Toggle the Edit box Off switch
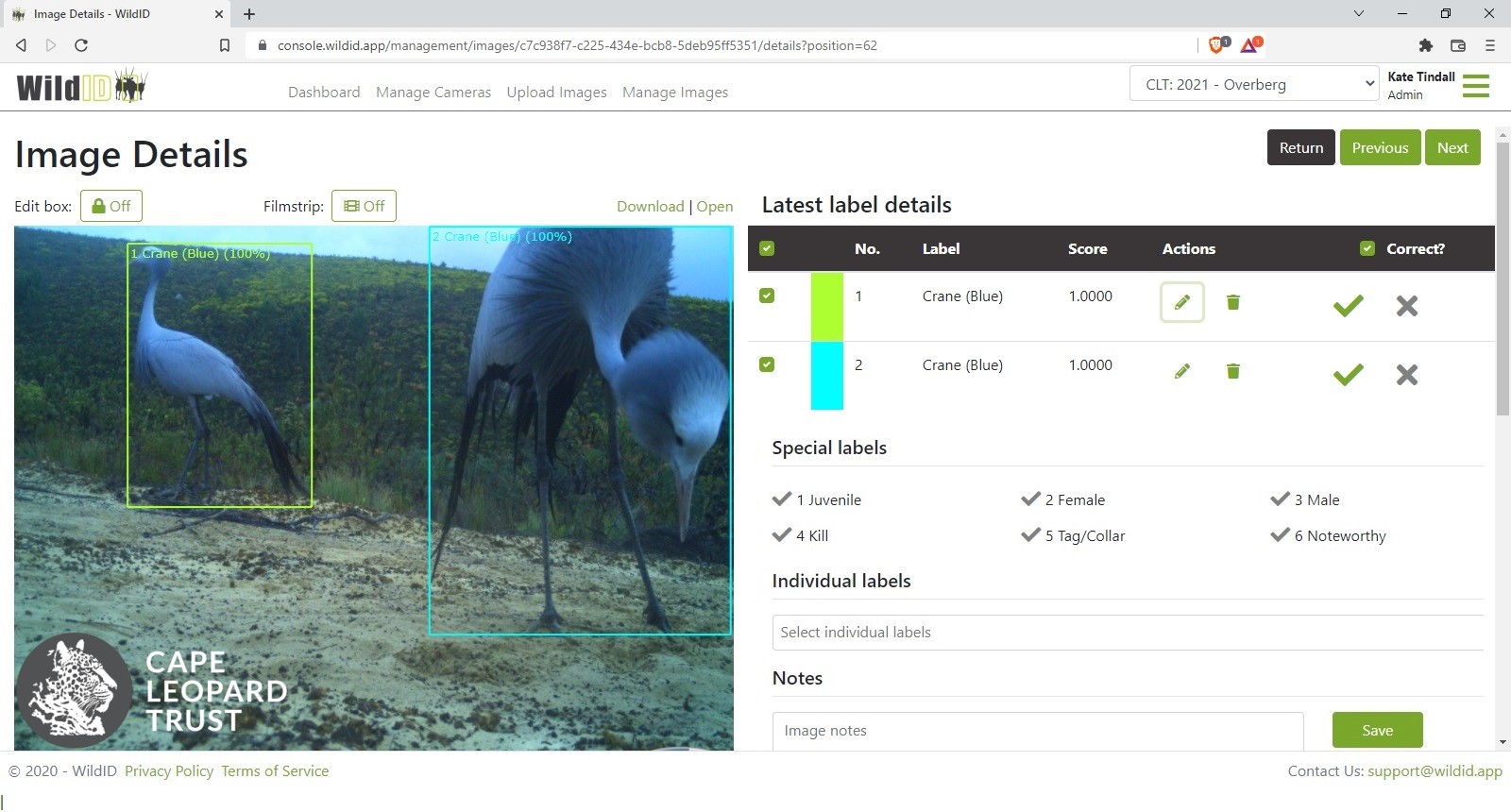The image size is (1511, 812). (x=111, y=206)
